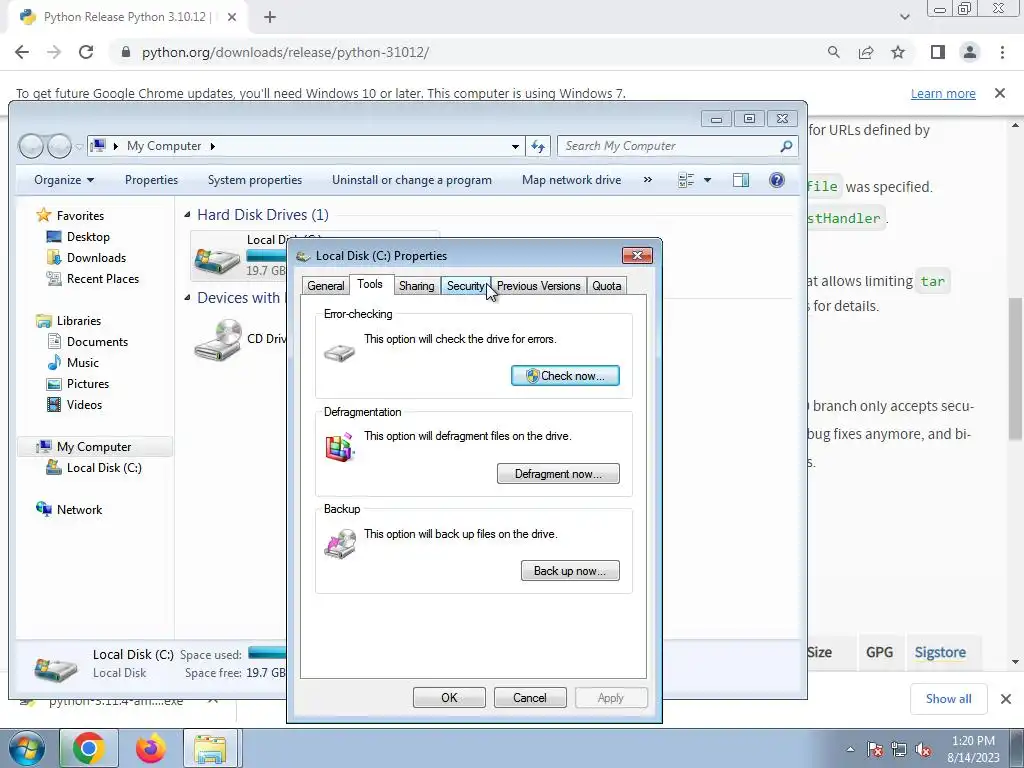Open the Windows Start menu
This screenshot has height=768, width=1024.
26,748
